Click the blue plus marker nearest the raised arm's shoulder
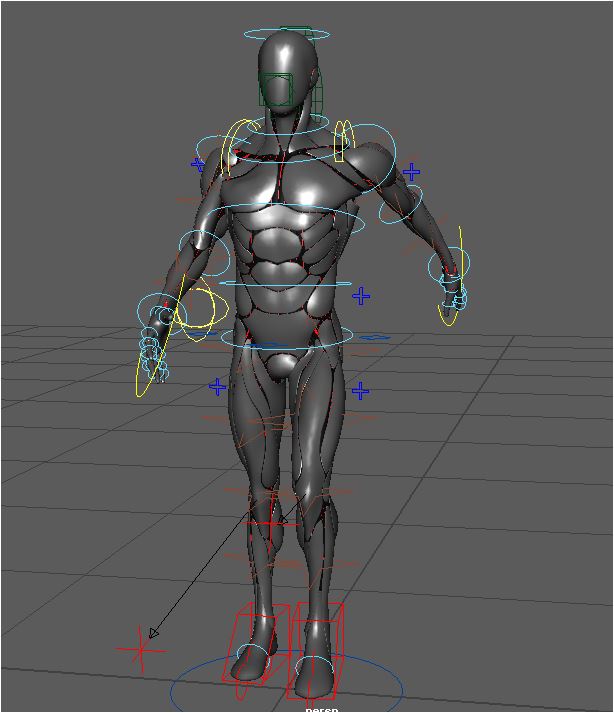 411,172
